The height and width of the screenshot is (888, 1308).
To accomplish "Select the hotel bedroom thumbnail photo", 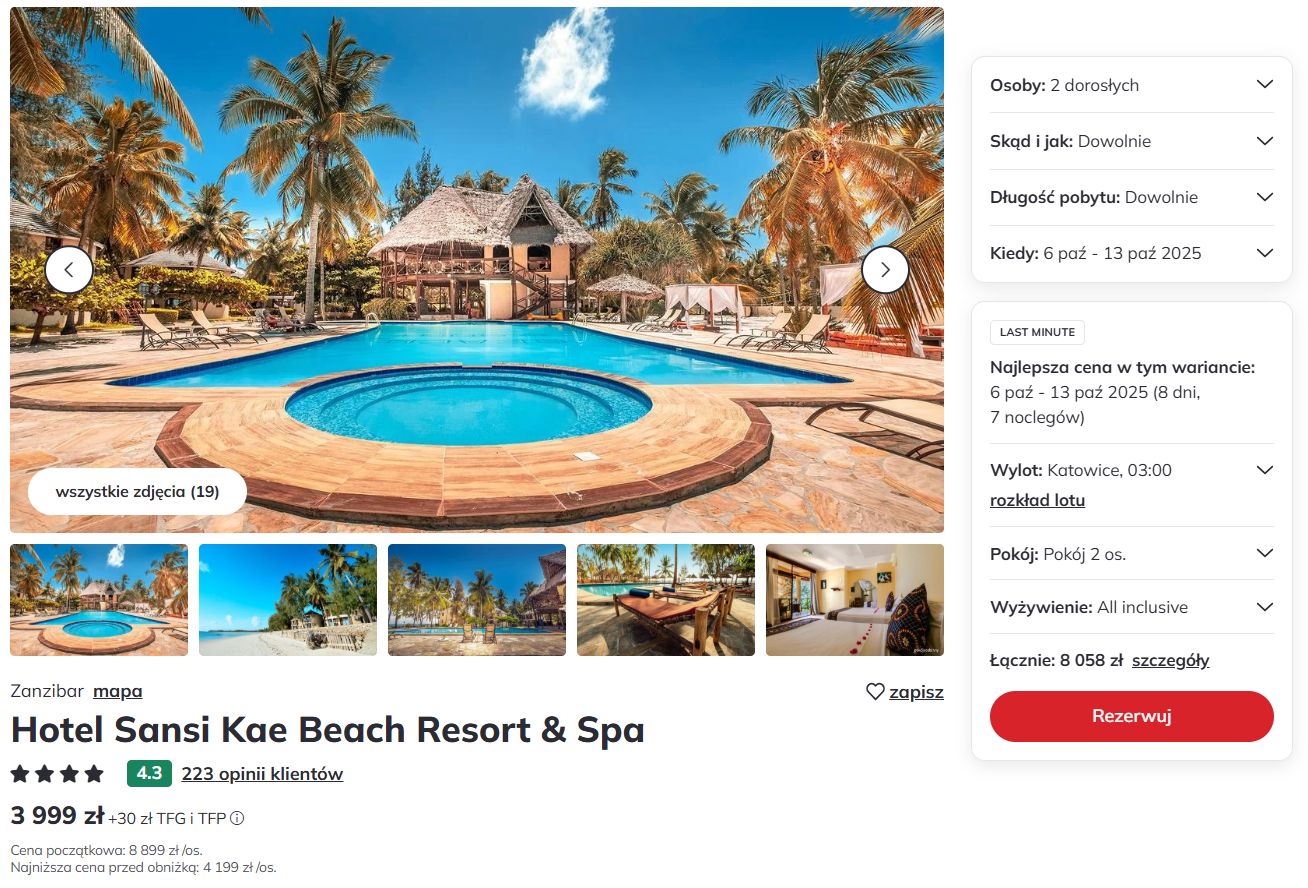I will pos(854,600).
